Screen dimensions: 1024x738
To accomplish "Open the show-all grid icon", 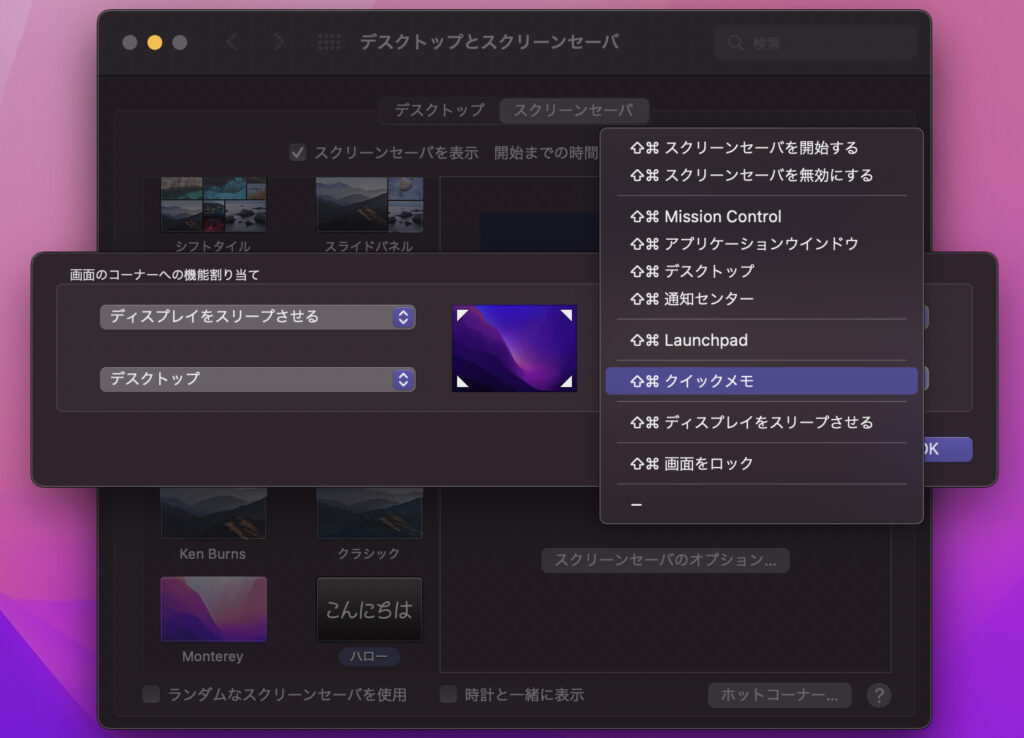I will point(329,42).
